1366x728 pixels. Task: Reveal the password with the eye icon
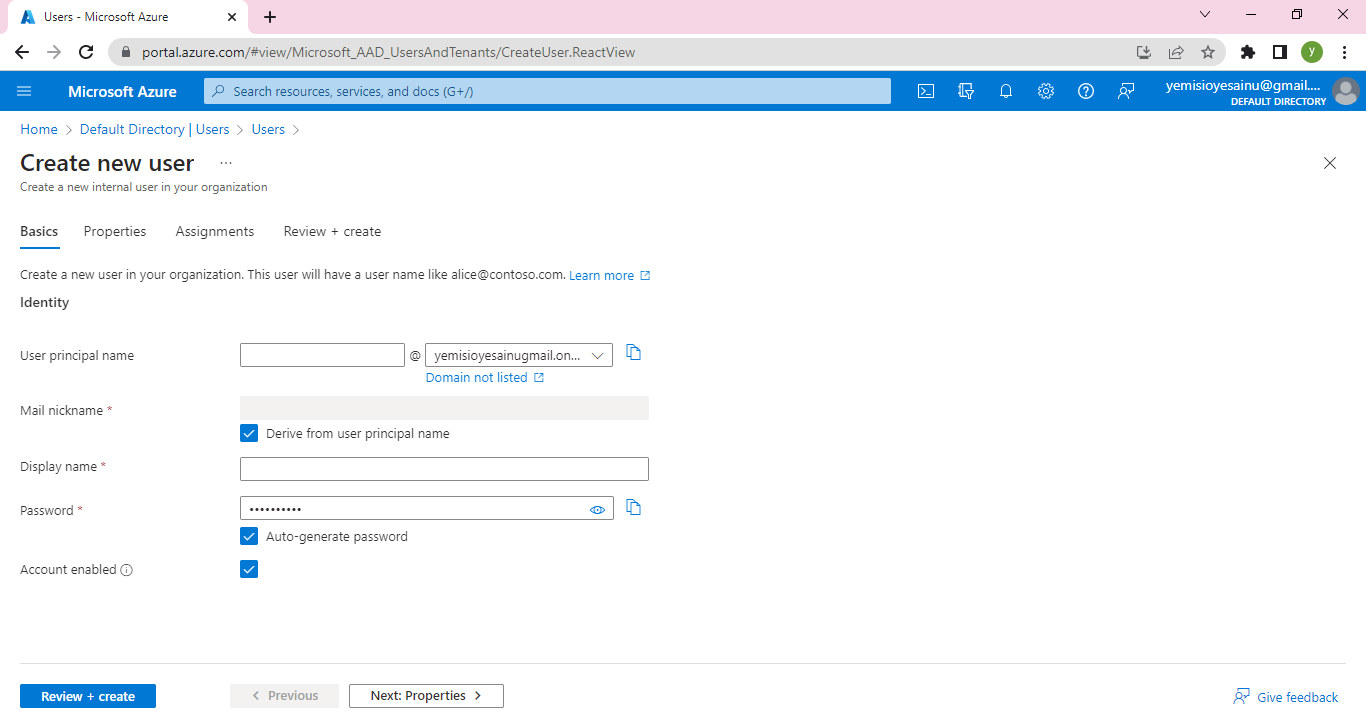tap(597, 510)
